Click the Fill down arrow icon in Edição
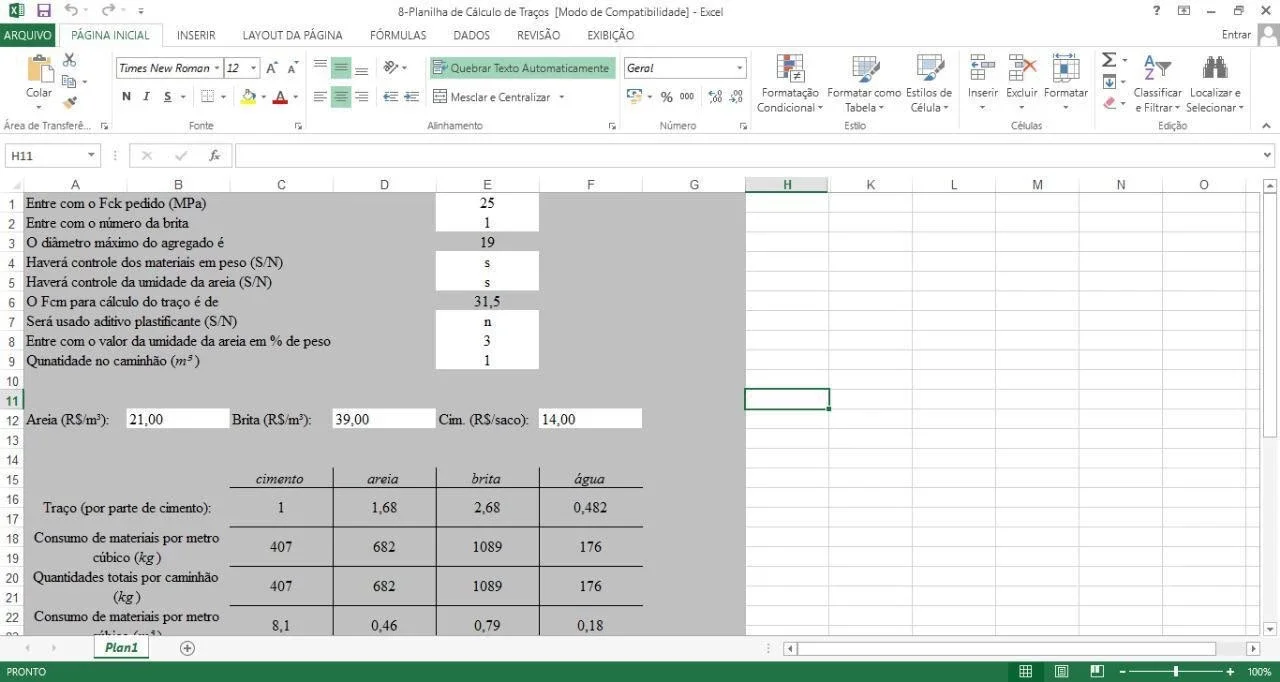Image resolution: width=1280 pixels, height=682 pixels. click(1109, 82)
